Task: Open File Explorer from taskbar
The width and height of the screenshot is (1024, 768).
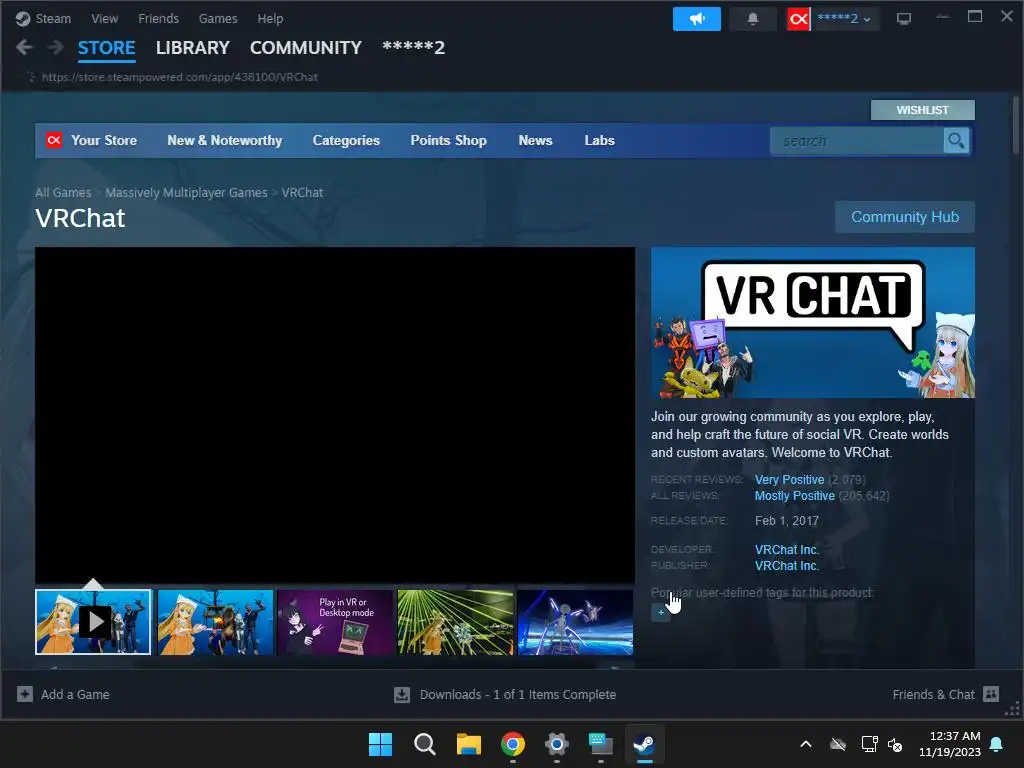Action: coord(468,744)
